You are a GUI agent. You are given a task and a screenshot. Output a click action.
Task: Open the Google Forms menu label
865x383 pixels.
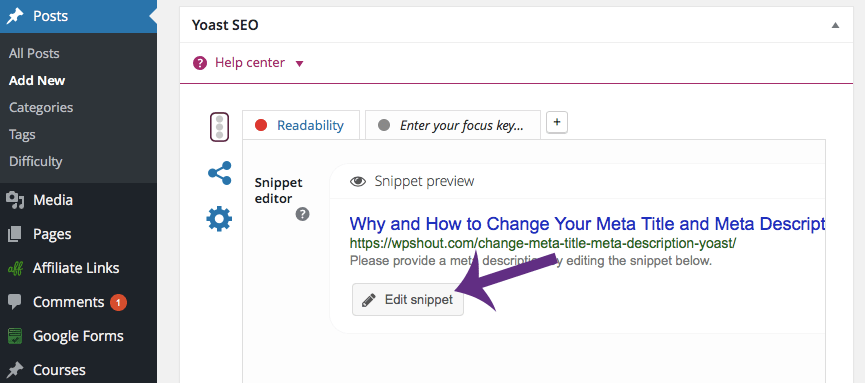click(78, 336)
